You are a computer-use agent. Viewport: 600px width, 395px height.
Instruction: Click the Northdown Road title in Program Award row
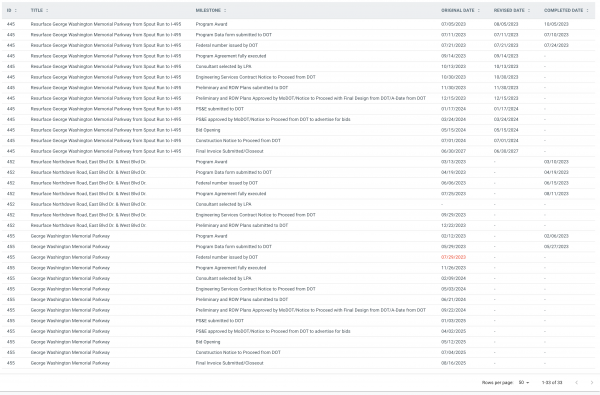88,162
